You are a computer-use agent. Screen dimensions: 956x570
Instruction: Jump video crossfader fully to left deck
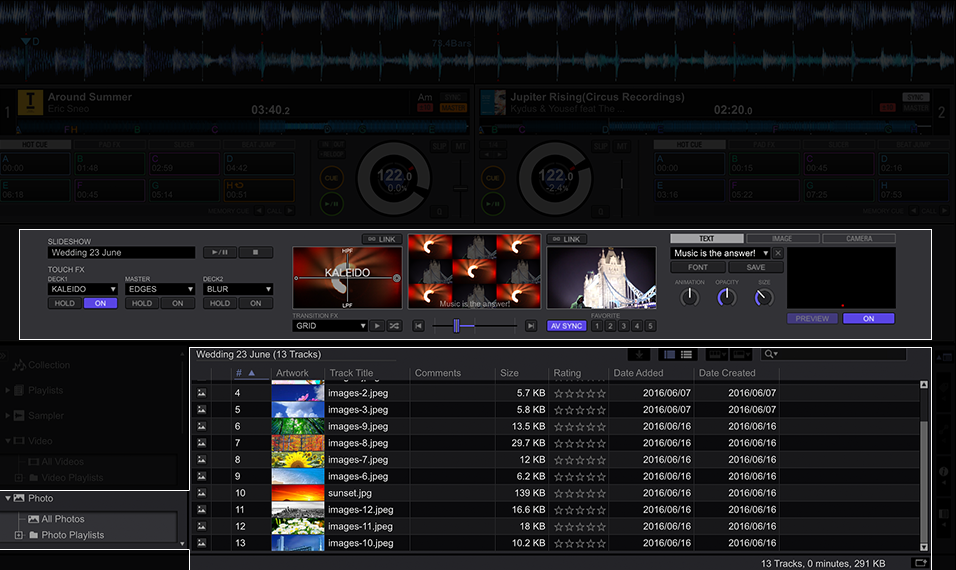tap(418, 326)
